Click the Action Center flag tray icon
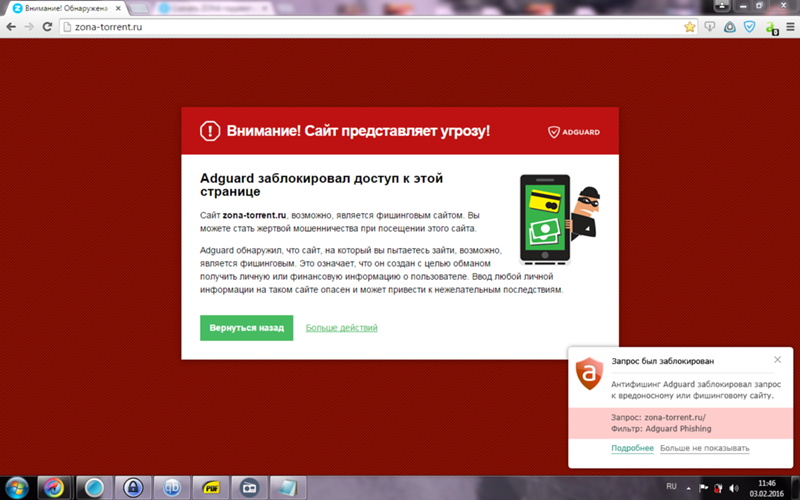This screenshot has height=500, width=800. pos(704,488)
